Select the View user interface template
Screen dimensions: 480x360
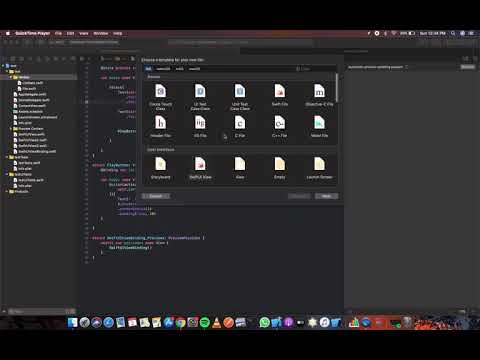pos(240,168)
